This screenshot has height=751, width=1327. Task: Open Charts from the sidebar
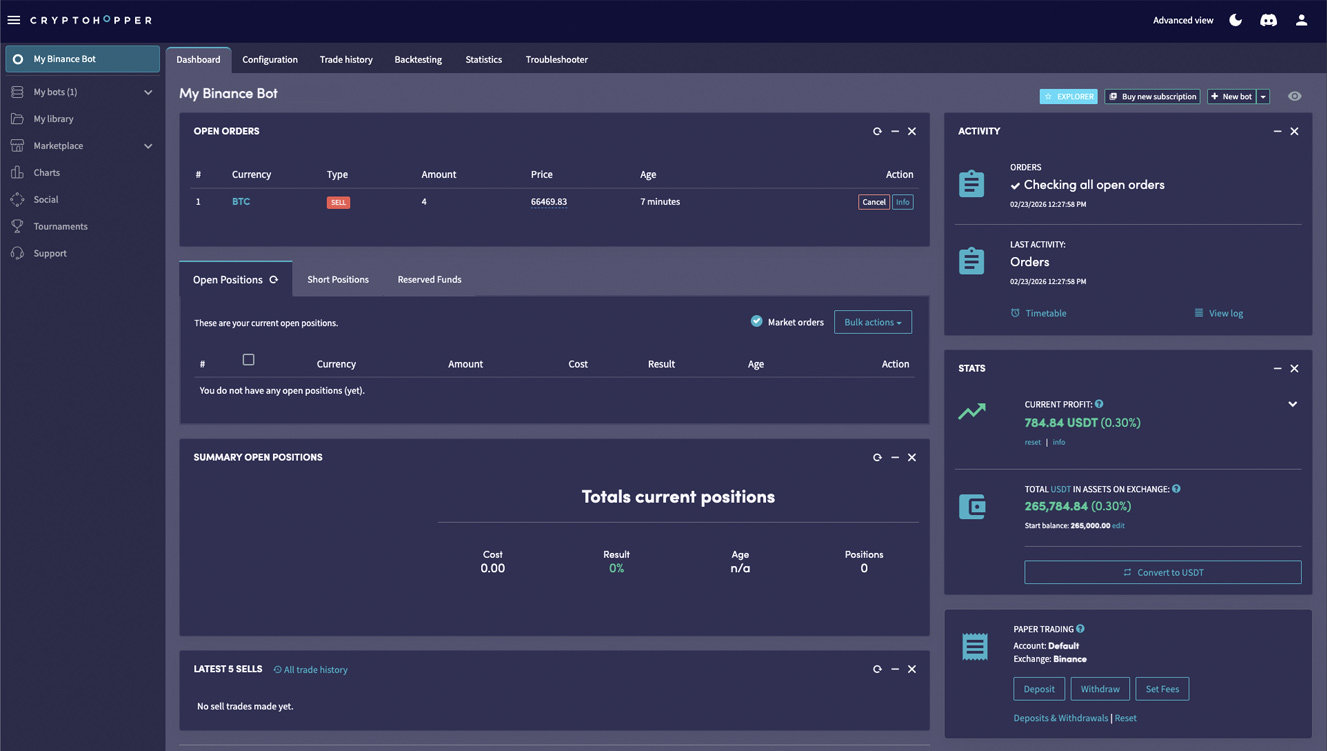click(46, 173)
